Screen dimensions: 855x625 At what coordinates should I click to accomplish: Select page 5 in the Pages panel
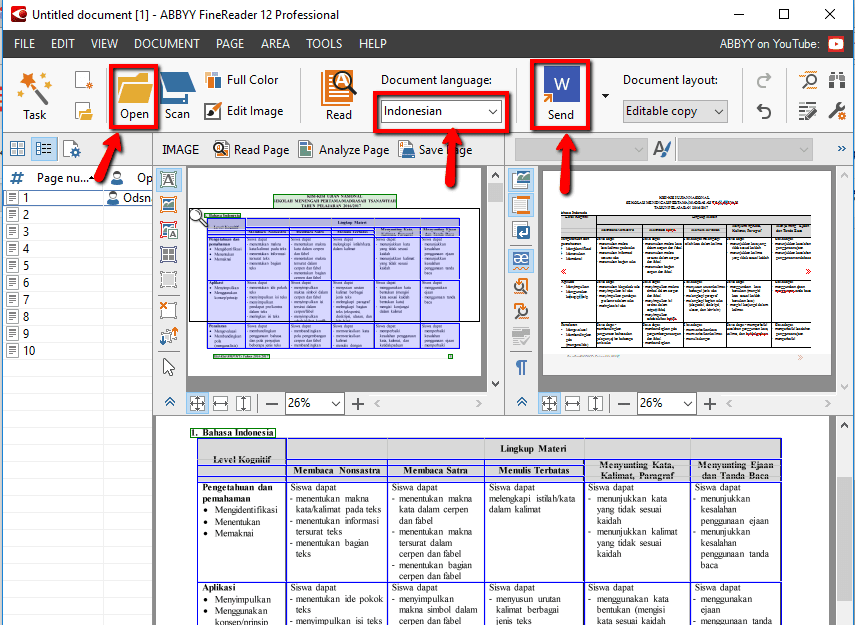click(24, 265)
